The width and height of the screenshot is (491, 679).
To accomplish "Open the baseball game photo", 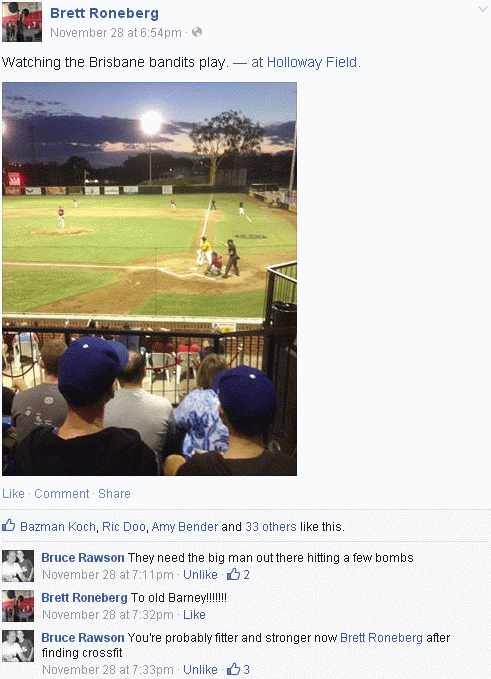I will tap(149, 279).
